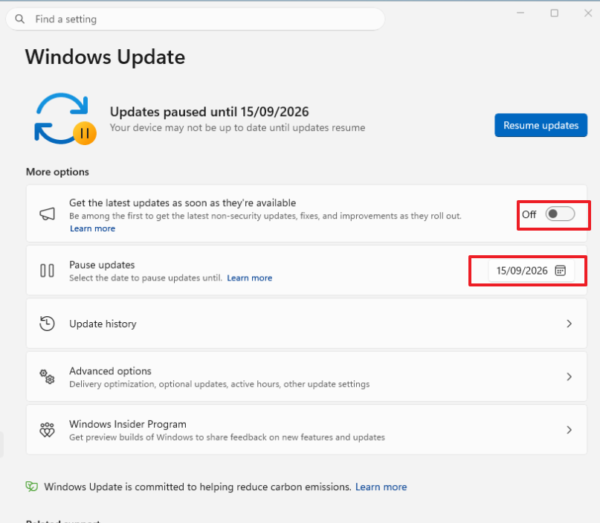Screen dimensions: 600x523
Task: Open Windows Insider Program chevron arrow
Action: (569, 430)
